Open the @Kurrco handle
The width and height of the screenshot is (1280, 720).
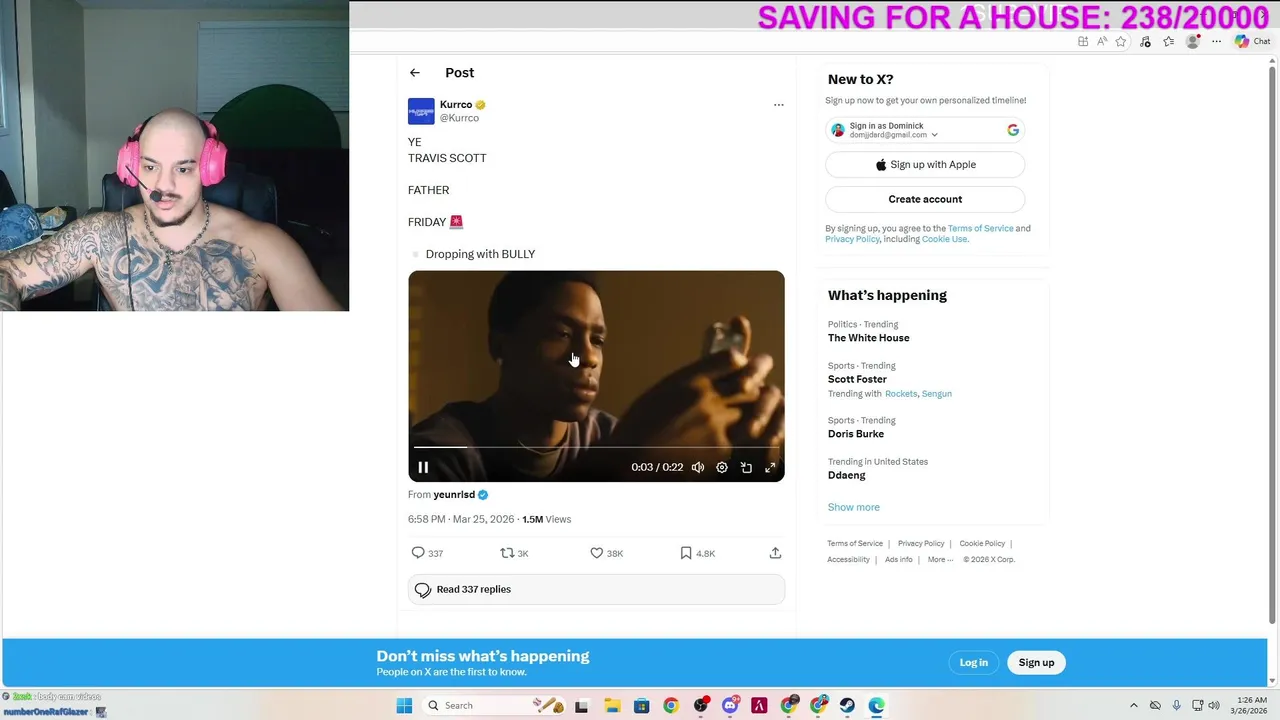click(459, 118)
